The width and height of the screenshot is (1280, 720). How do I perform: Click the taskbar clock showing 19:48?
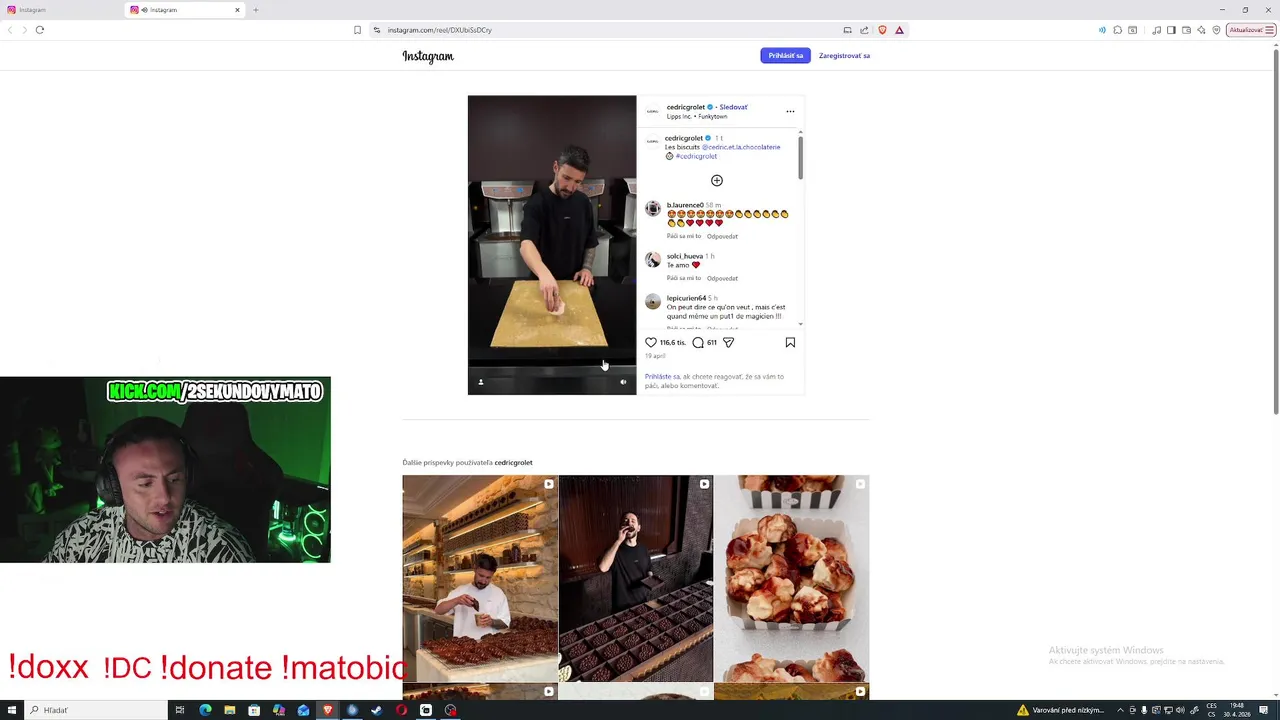coord(1238,710)
